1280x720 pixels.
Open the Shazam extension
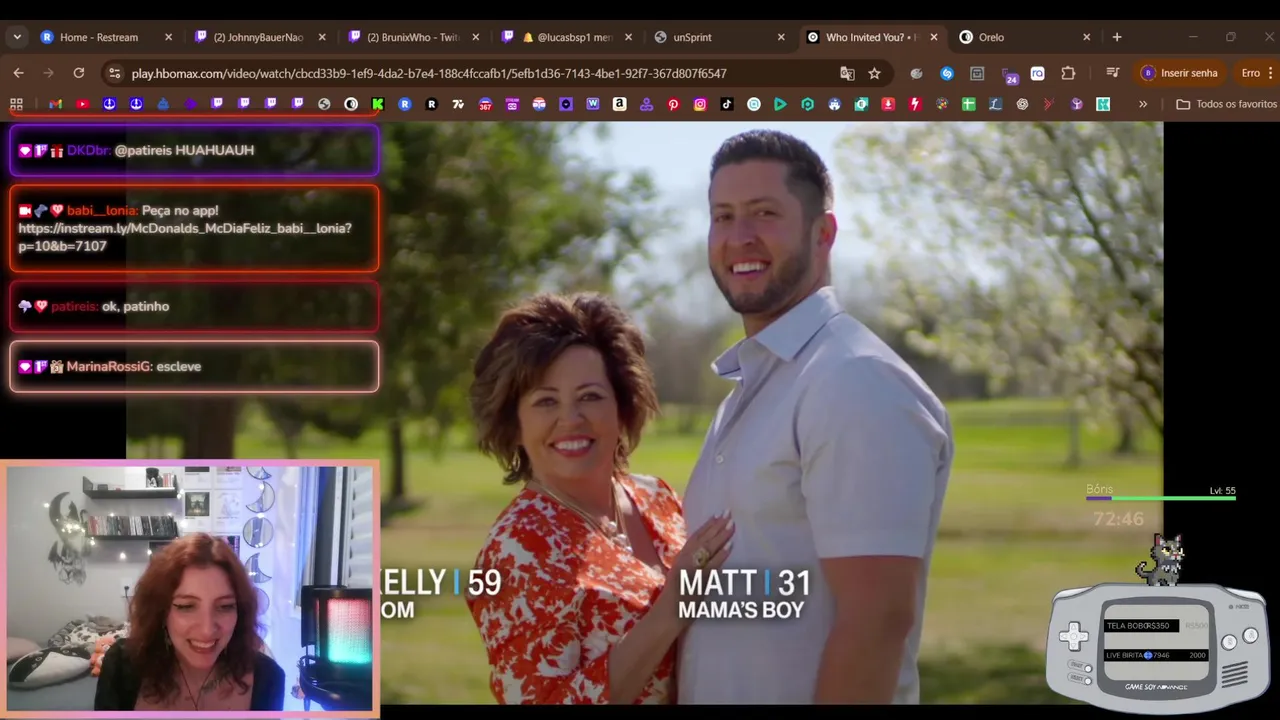947,73
